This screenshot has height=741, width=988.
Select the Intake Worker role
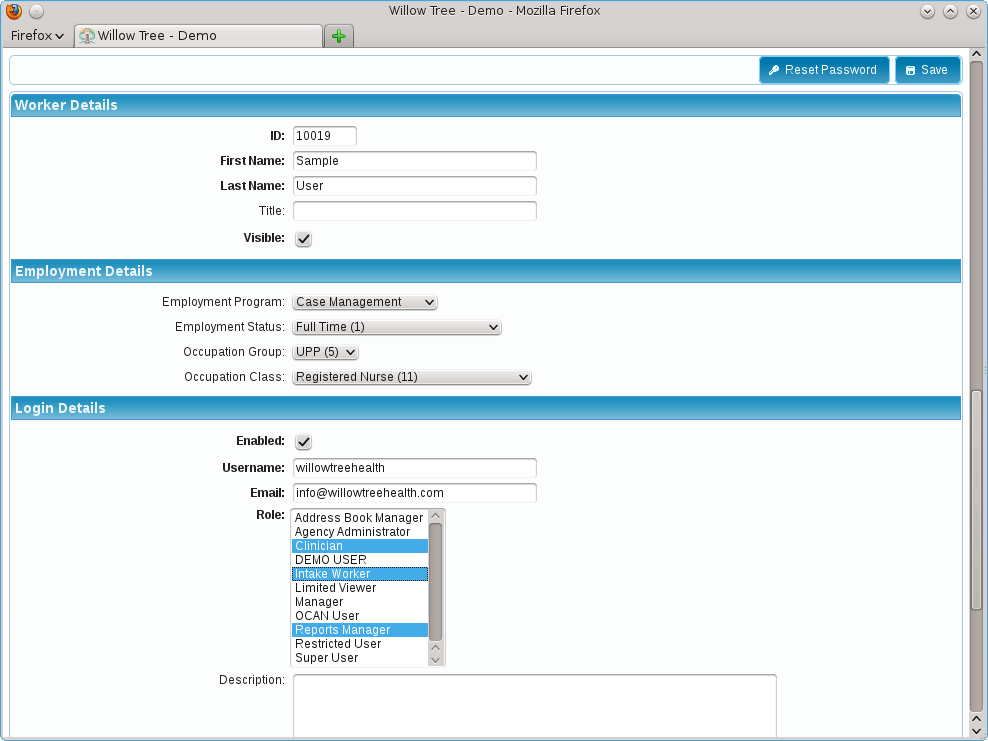click(360, 574)
